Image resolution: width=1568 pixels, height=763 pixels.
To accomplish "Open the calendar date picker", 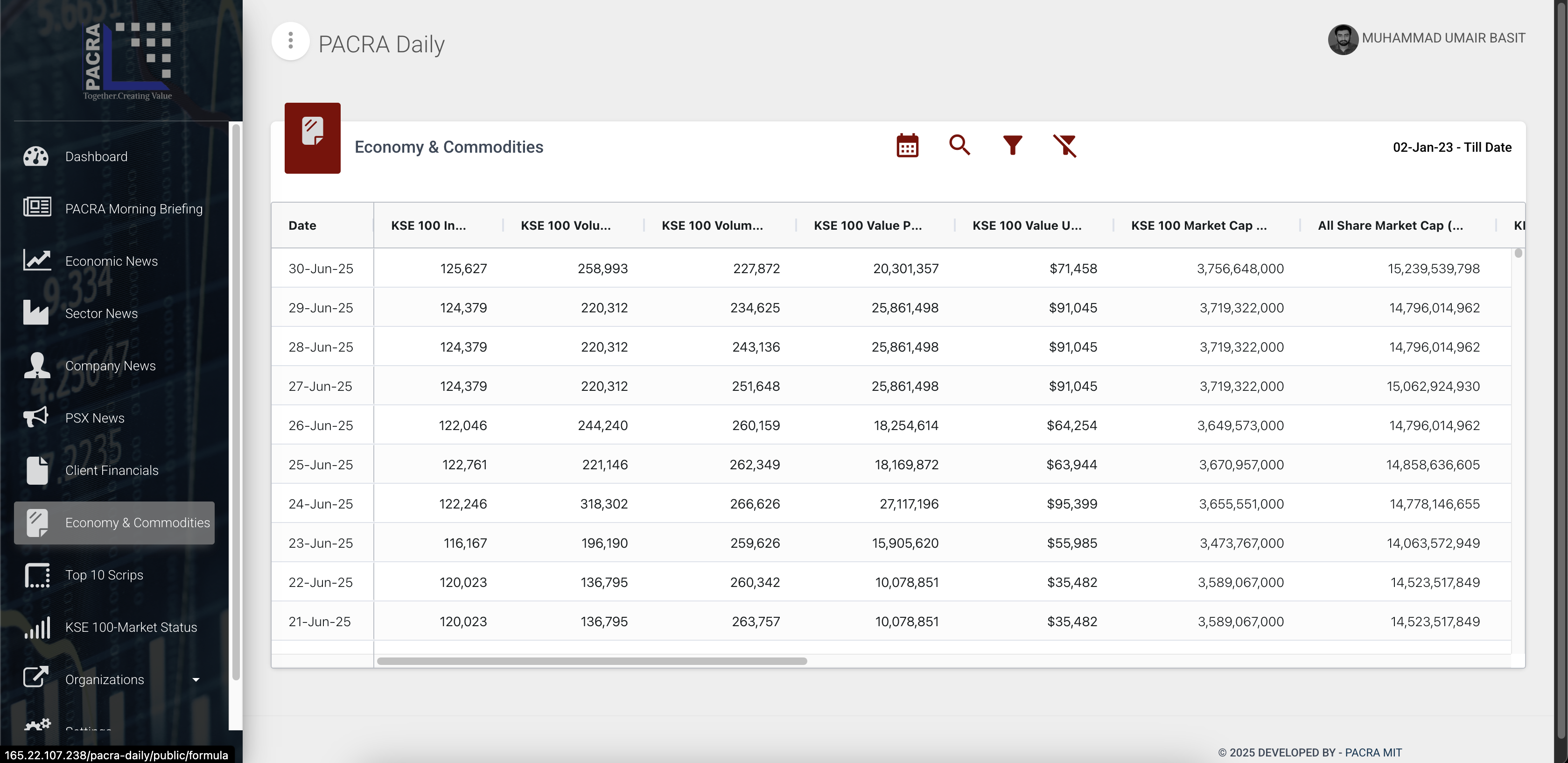I will pos(907,146).
